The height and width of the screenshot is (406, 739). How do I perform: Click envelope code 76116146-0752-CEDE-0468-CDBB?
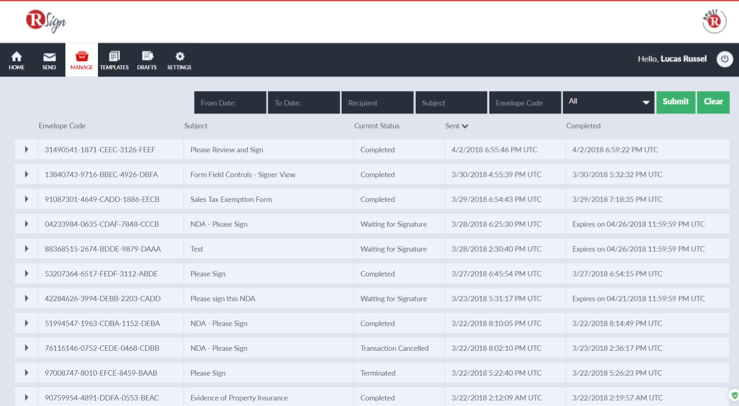102,348
